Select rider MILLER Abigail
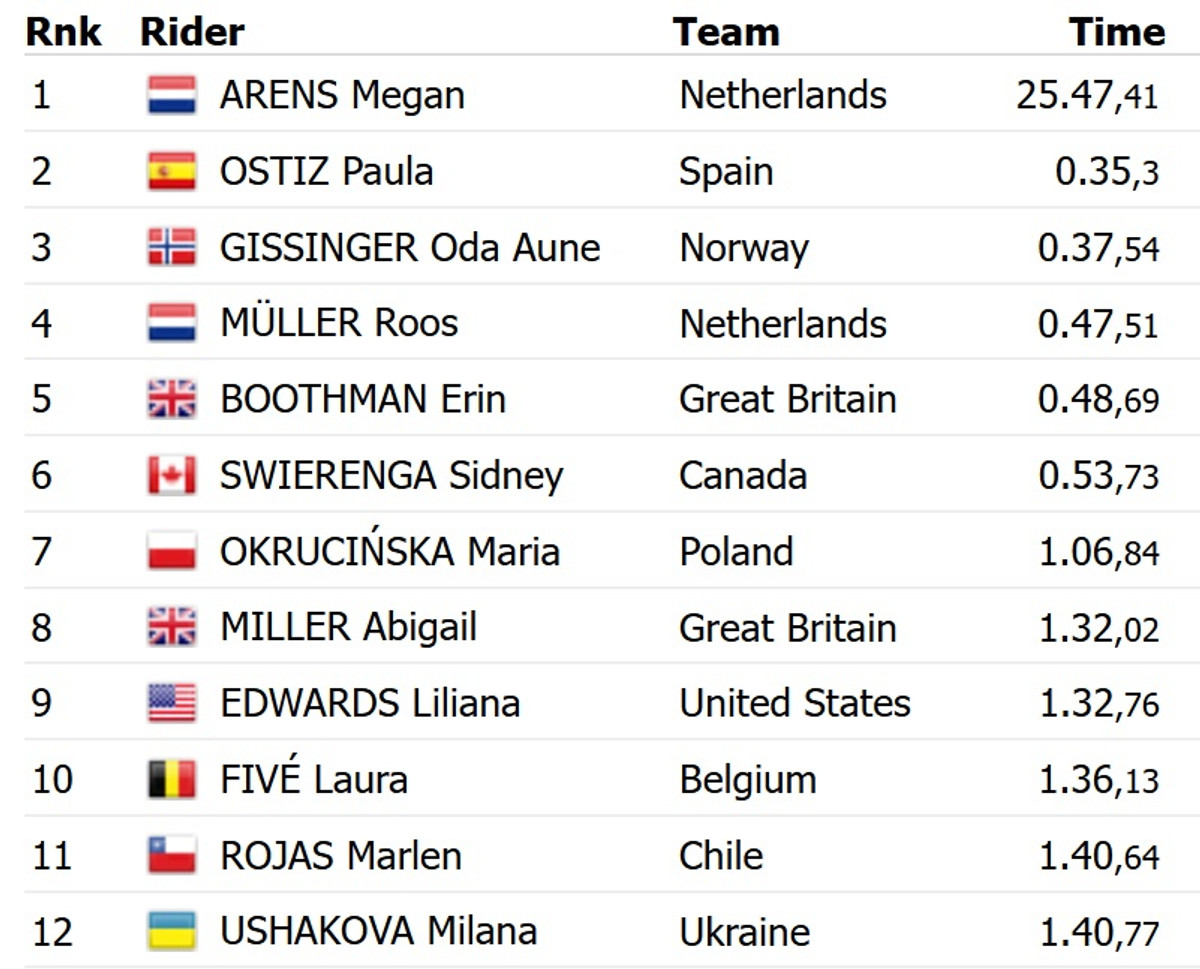 pos(348,628)
